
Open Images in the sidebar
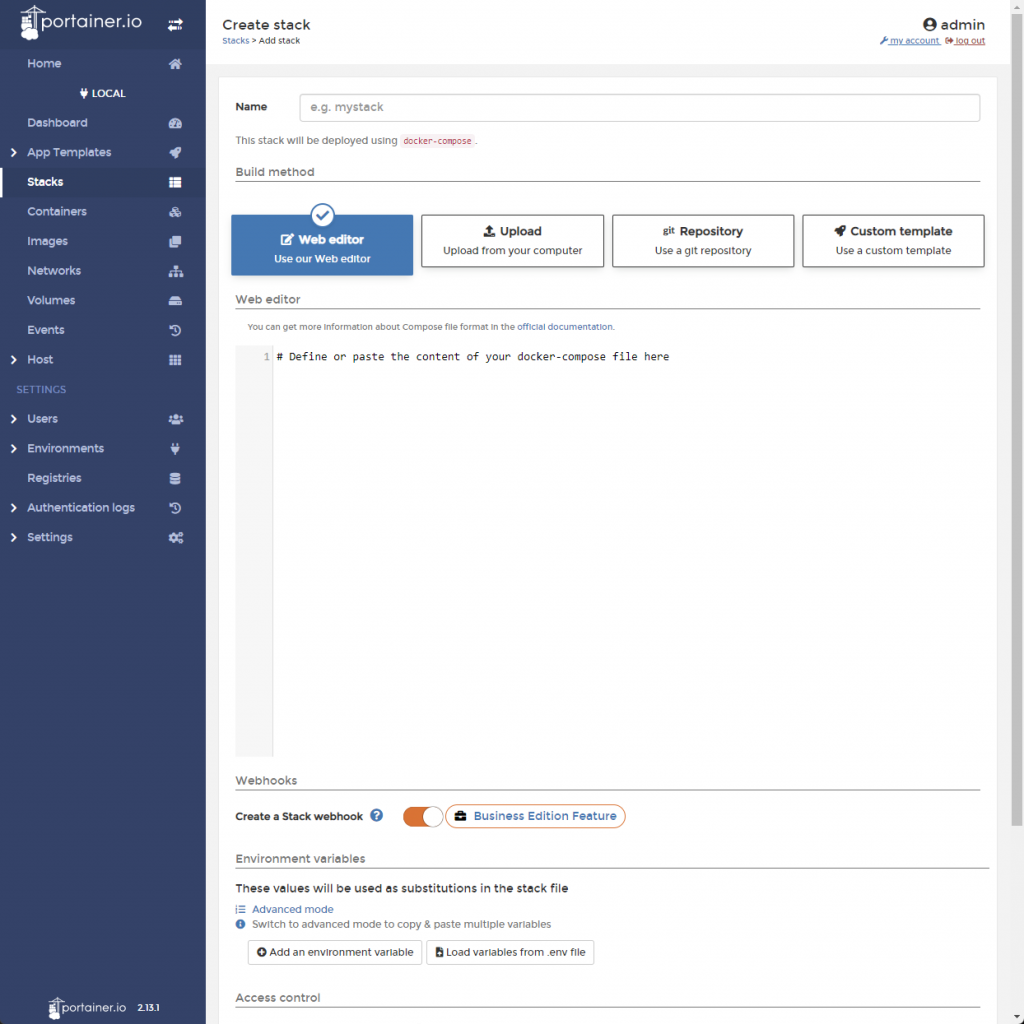[48, 241]
